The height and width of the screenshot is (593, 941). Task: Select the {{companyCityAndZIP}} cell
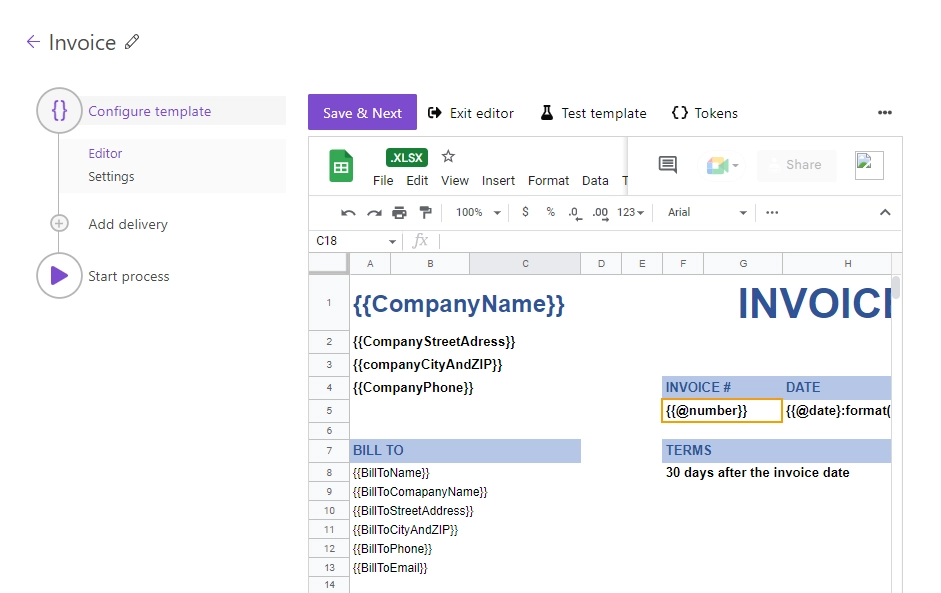tap(427, 364)
